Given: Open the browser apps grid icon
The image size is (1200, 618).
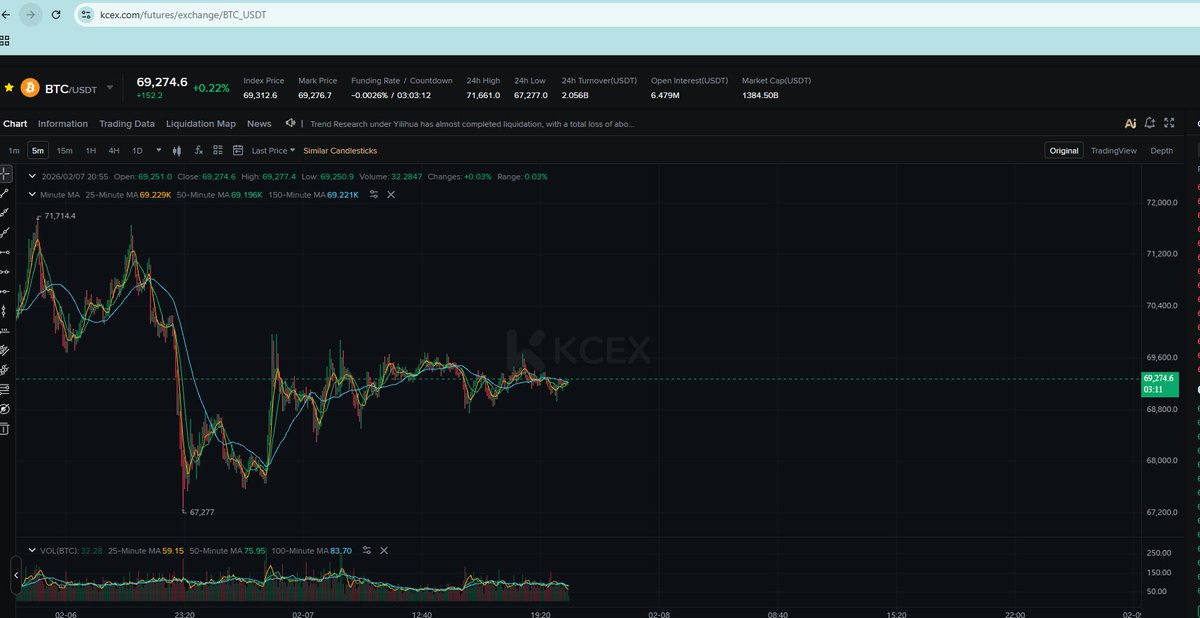Looking at the screenshot, I should (x=5, y=41).
